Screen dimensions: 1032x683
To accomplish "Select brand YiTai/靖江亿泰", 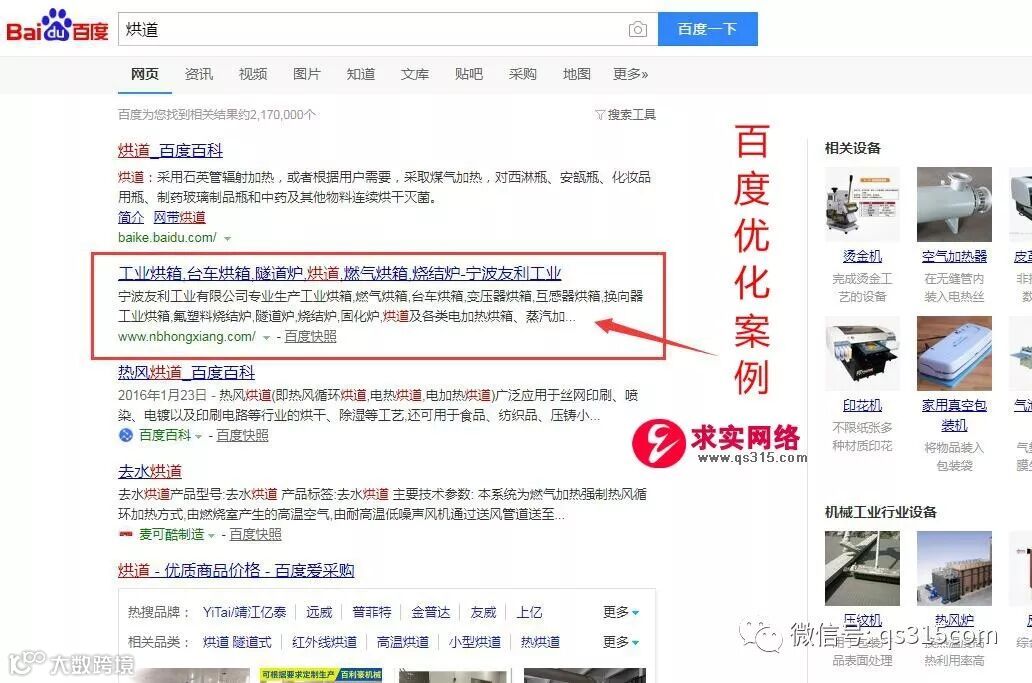I will (244, 613).
